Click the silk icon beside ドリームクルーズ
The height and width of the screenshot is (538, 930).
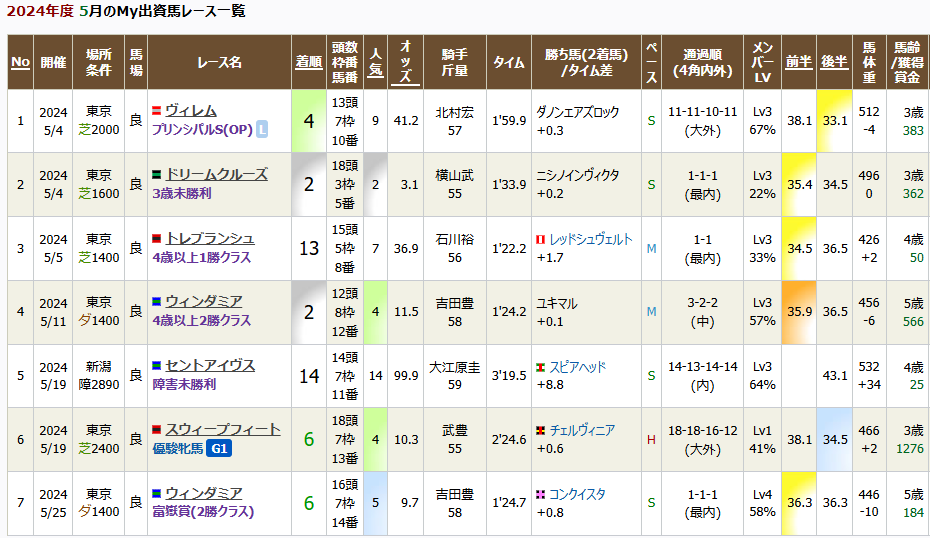click(x=156, y=175)
